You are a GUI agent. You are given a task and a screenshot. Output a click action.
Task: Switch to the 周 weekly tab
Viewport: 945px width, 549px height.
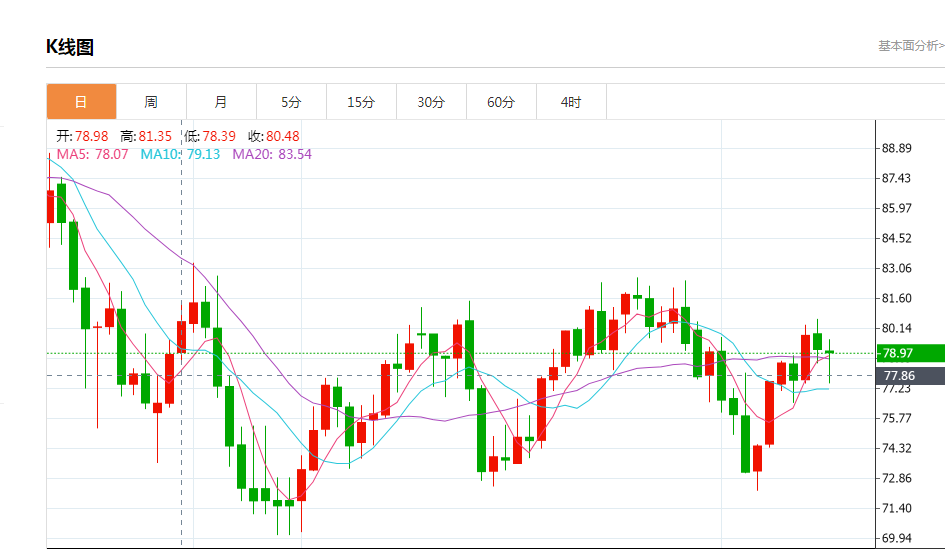pyautogui.click(x=151, y=102)
